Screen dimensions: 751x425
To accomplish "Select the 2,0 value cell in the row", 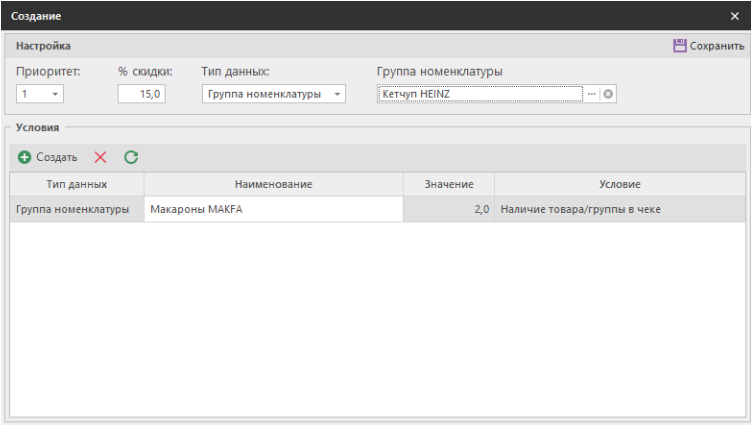I will pos(448,209).
